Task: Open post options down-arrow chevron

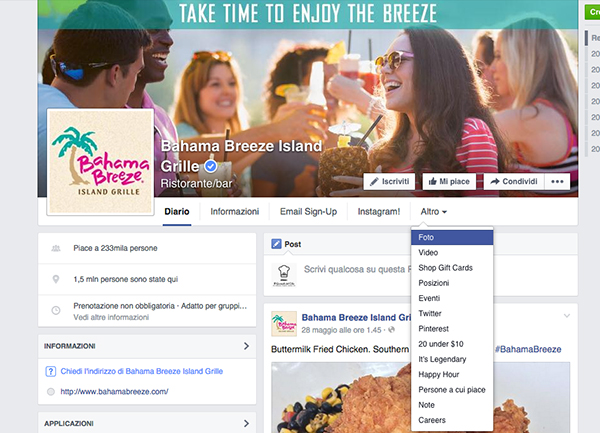Action: point(567,316)
